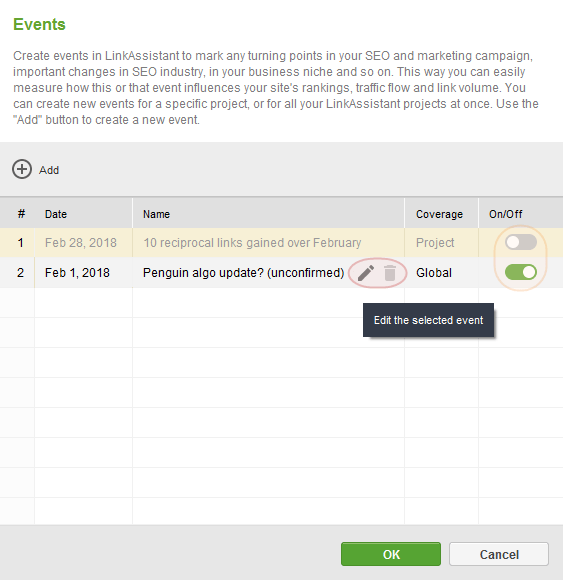Viewport: 563px width, 580px height.
Task: Sort events by Name column header
Action: [268, 214]
